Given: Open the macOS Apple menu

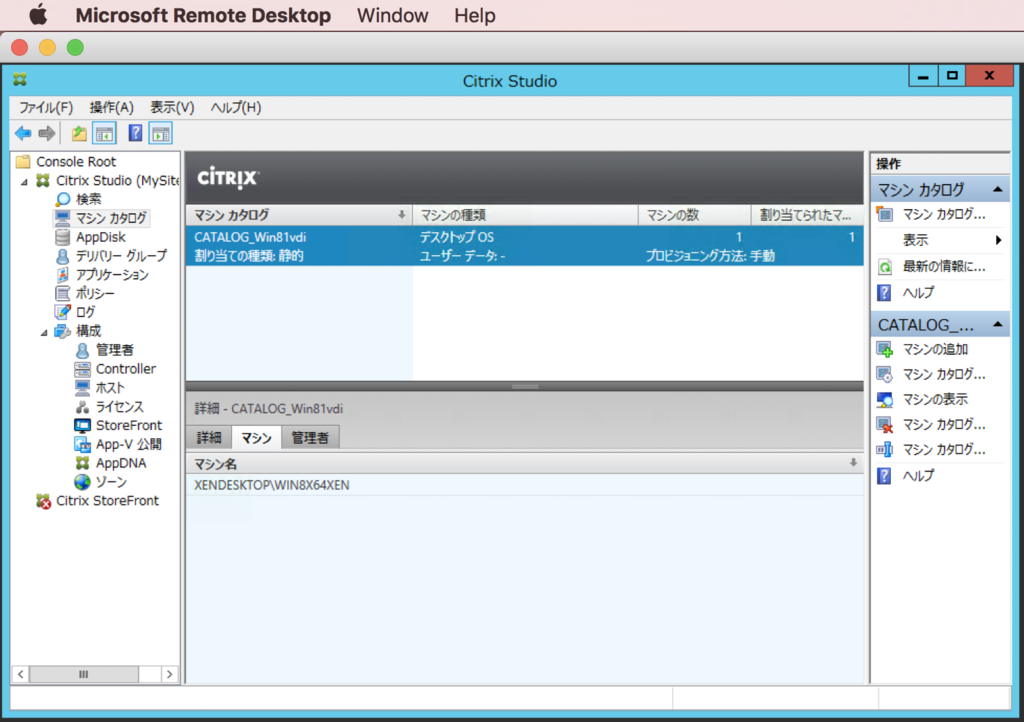Looking at the screenshot, I should pos(38,15).
